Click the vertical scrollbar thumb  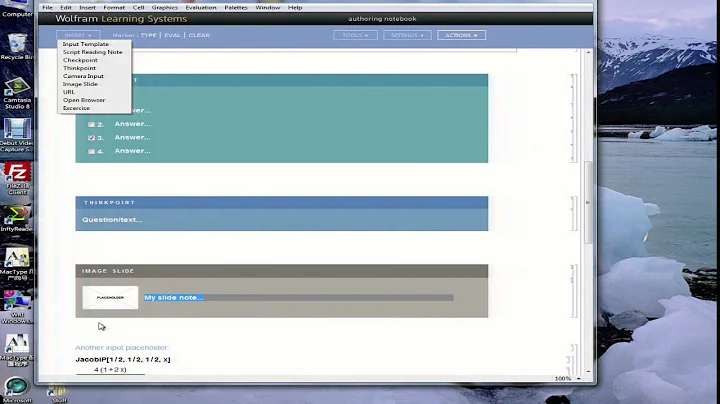click(x=588, y=202)
